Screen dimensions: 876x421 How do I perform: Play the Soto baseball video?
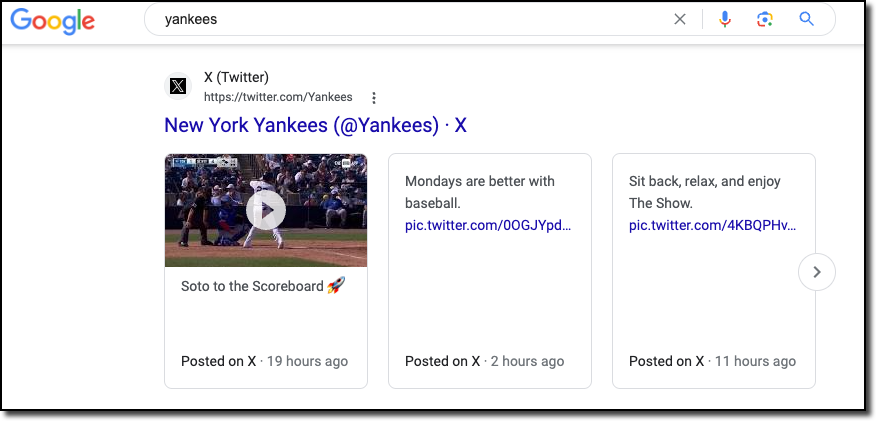coord(266,210)
